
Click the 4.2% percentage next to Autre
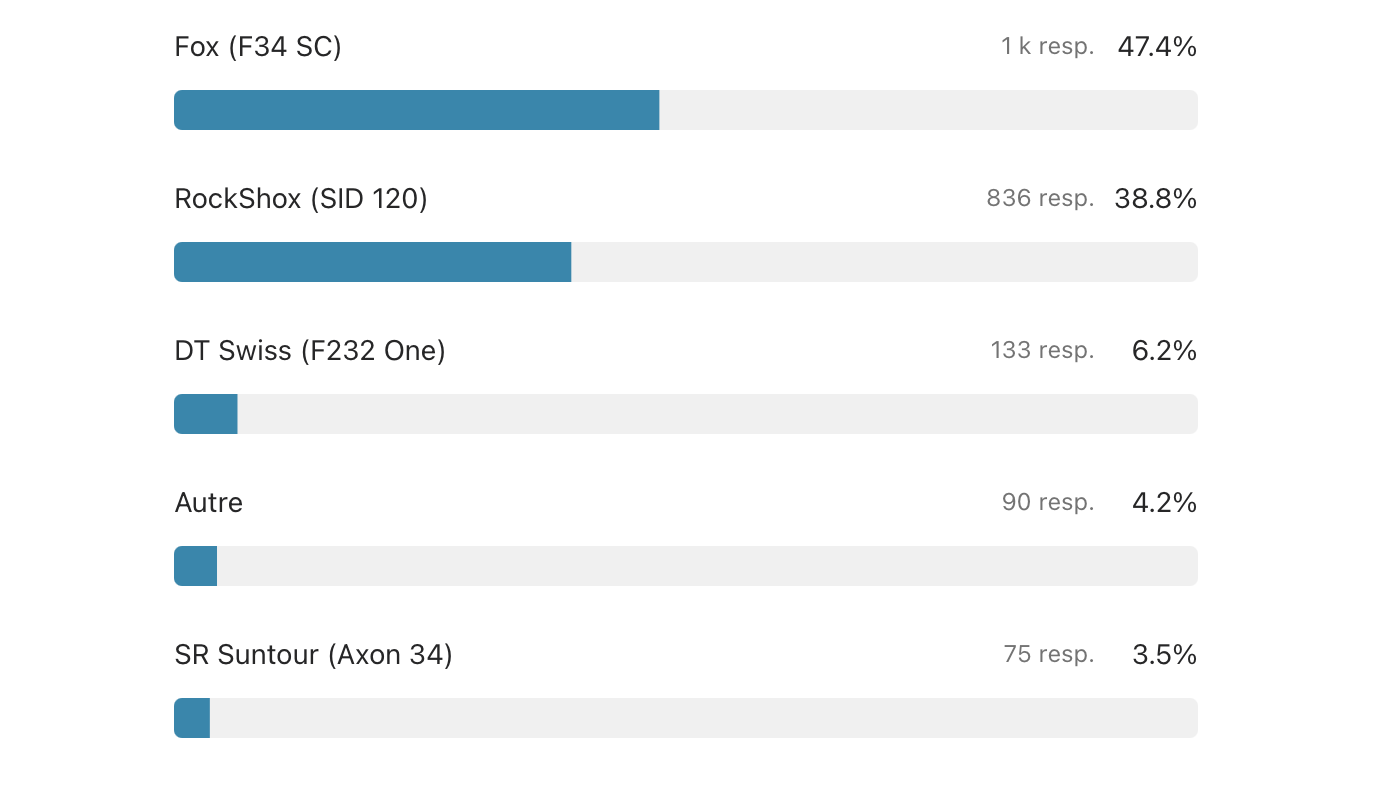click(x=1164, y=502)
